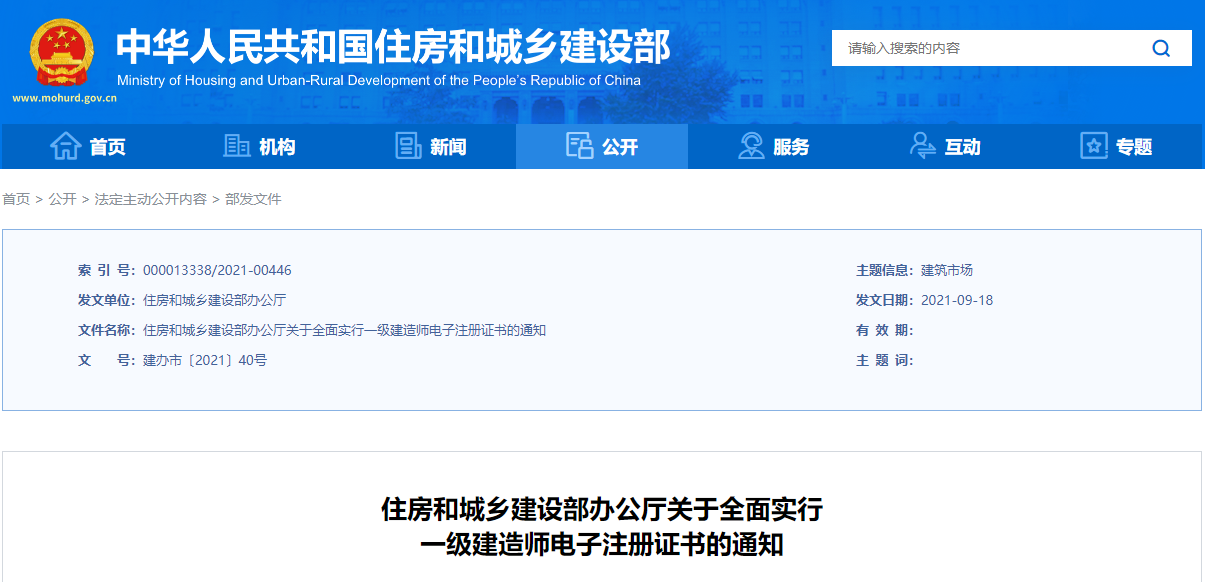Click the headset icon beside 服务
The image size is (1205, 582).
751,146
